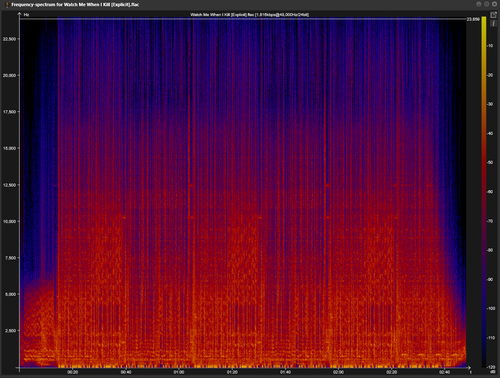The width and height of the screenshot is (500, 378).
Task: Click the export spectrum image icon
Action: click(x=493, y=15)
